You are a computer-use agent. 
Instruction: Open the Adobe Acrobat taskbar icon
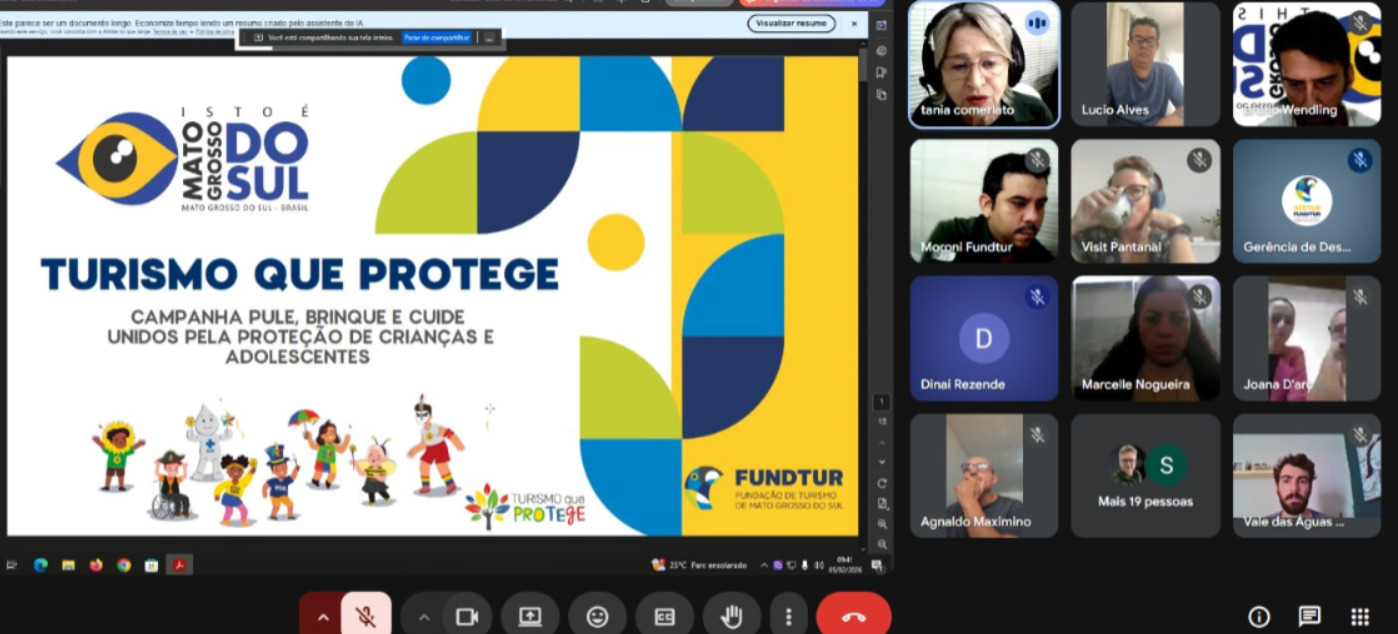point(180,565)
